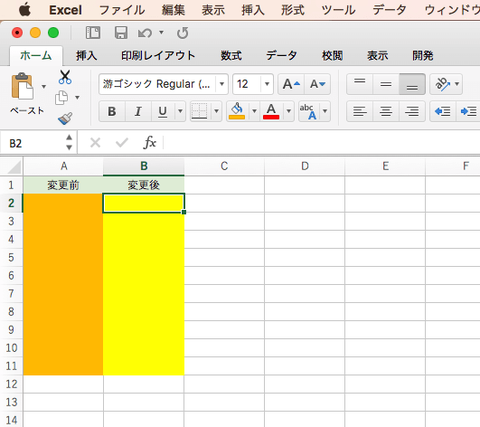The width and height of the screenshot is (480, 427).
Task: Open the ツール menu
Action: (338, 10)
